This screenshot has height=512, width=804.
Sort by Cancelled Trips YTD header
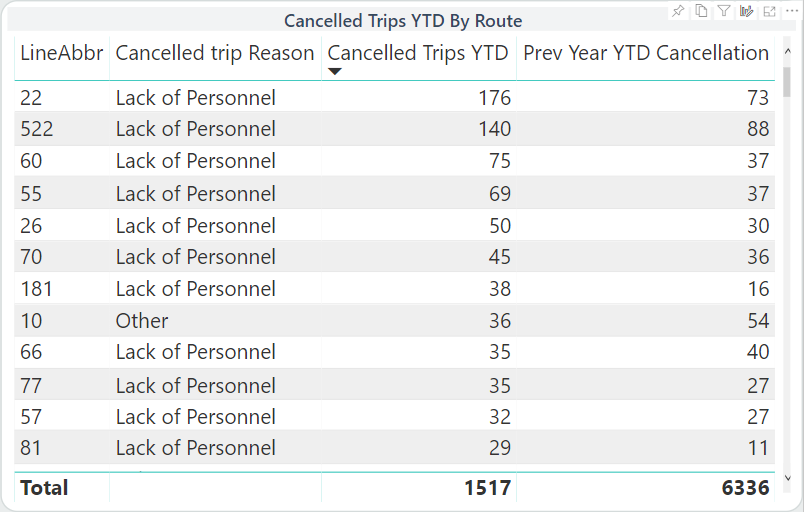pyautogui.click(x=418, y=54)
